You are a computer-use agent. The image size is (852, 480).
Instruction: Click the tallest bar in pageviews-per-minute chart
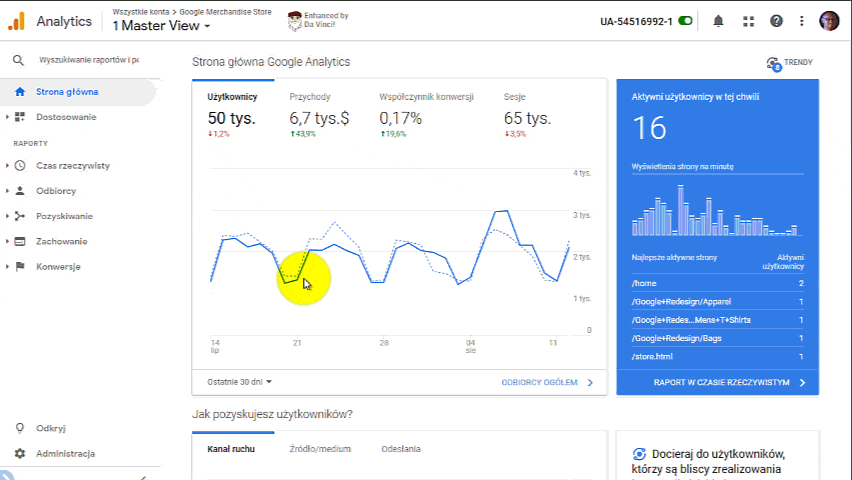coord(680,210)
